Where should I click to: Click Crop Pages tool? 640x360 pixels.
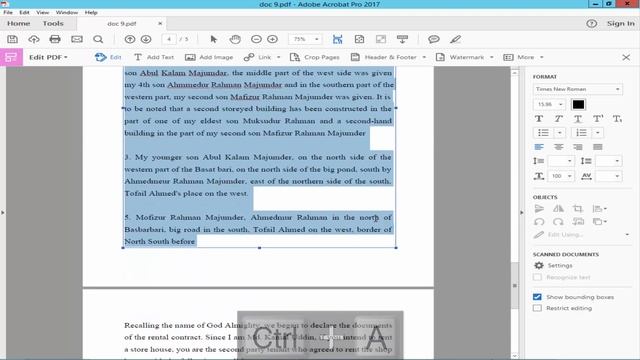(x=314, y=57)
